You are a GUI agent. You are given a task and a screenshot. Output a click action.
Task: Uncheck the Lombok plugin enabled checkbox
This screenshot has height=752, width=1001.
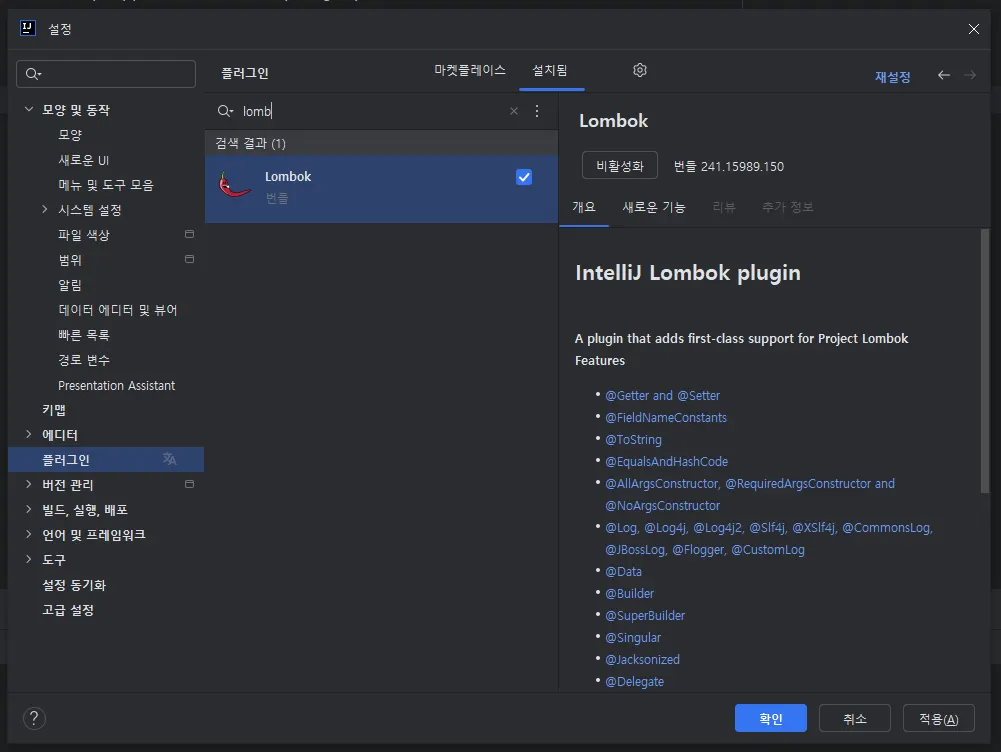click(523, 177)
